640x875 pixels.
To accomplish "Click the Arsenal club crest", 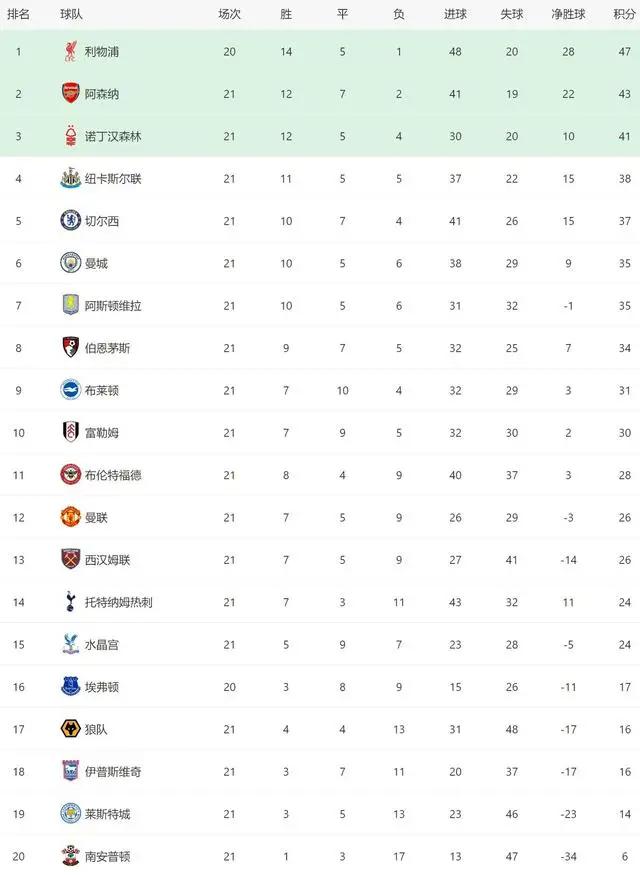I will coord(70,93).
